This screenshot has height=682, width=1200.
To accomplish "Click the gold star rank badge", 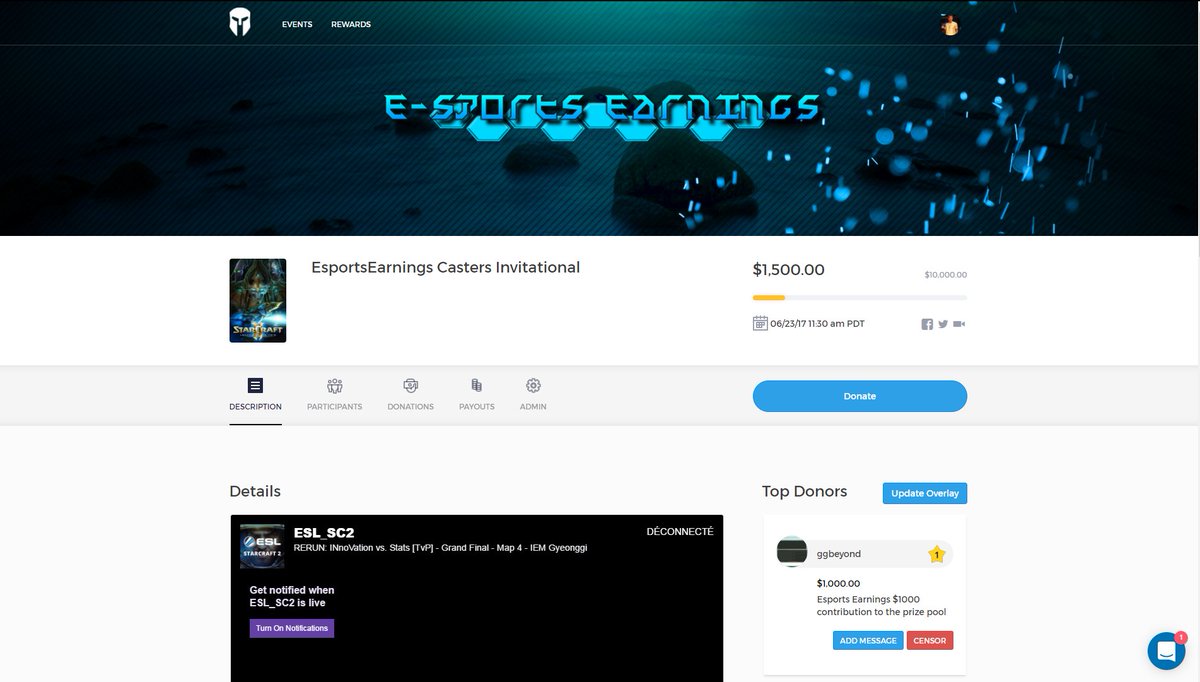I will [937, 554].
